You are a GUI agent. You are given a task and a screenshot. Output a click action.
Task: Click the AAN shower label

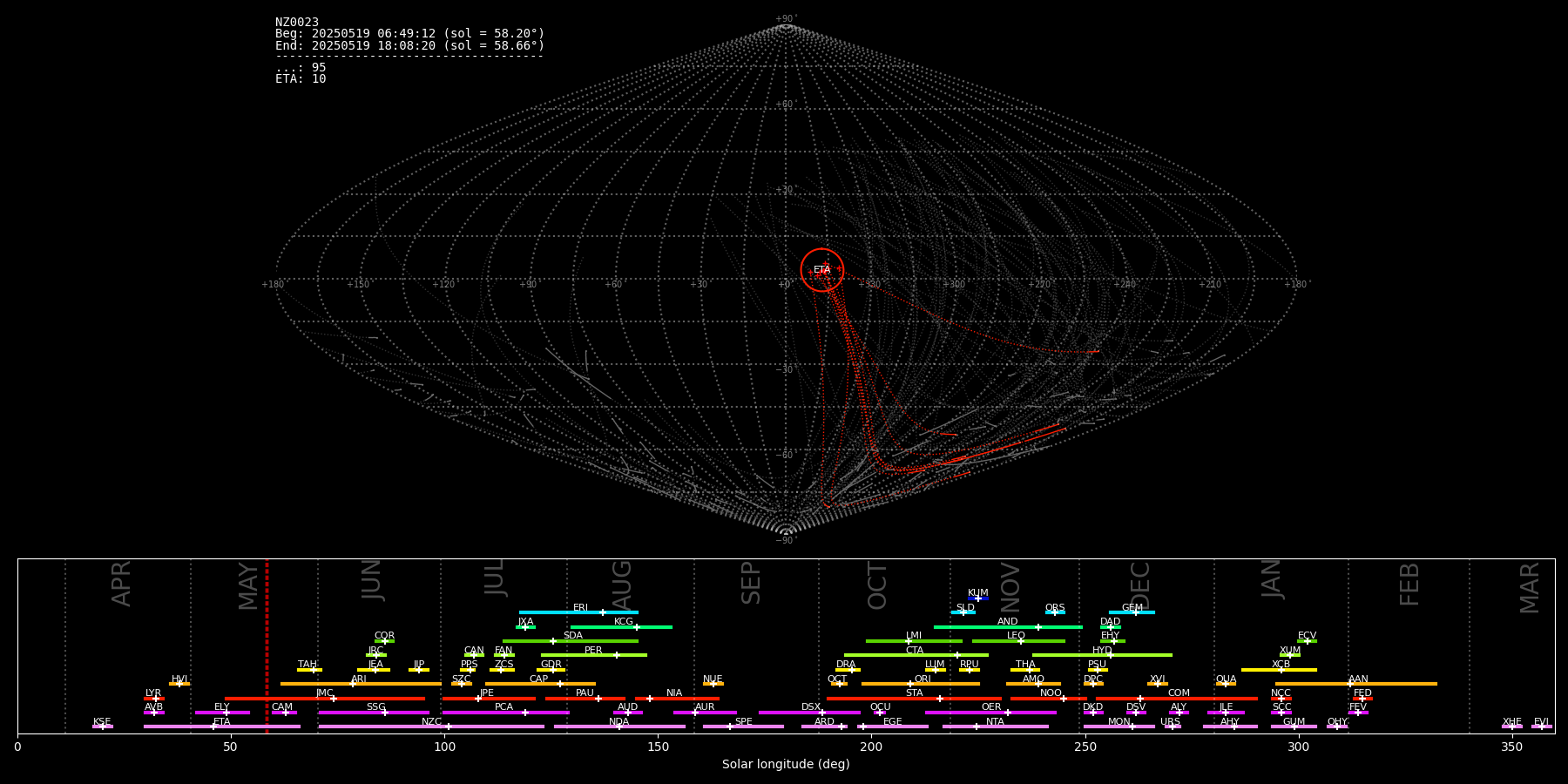[x=1359, y=679]
